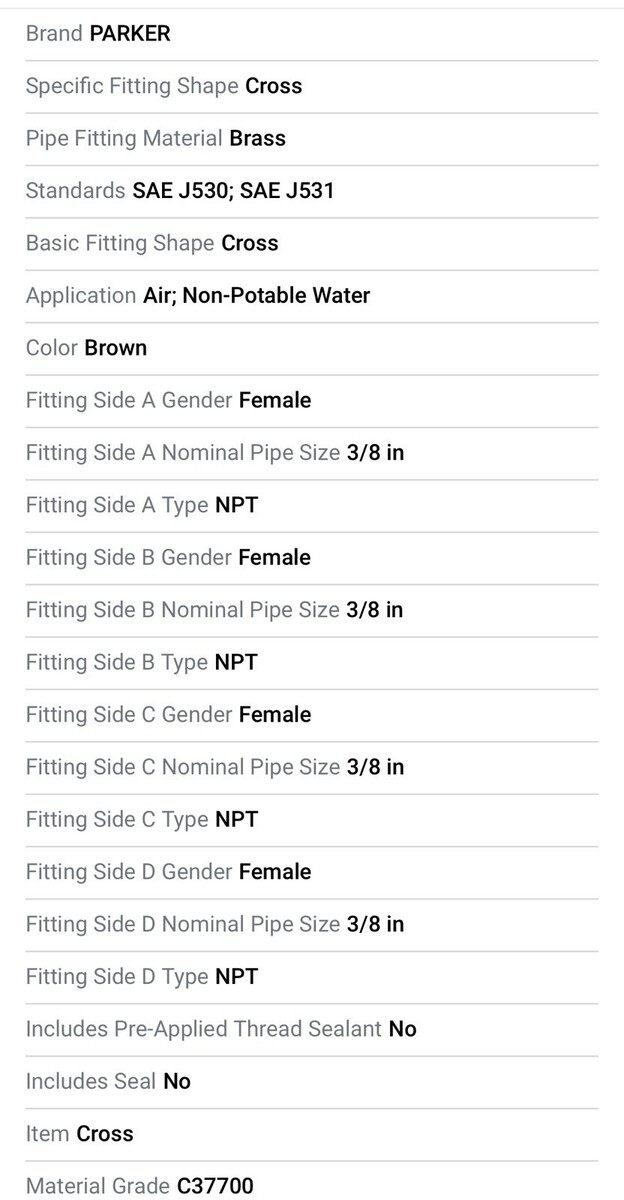
Task: Select Includes Pre-Applied Thread Sealant row
Action: click(312, 1029)
